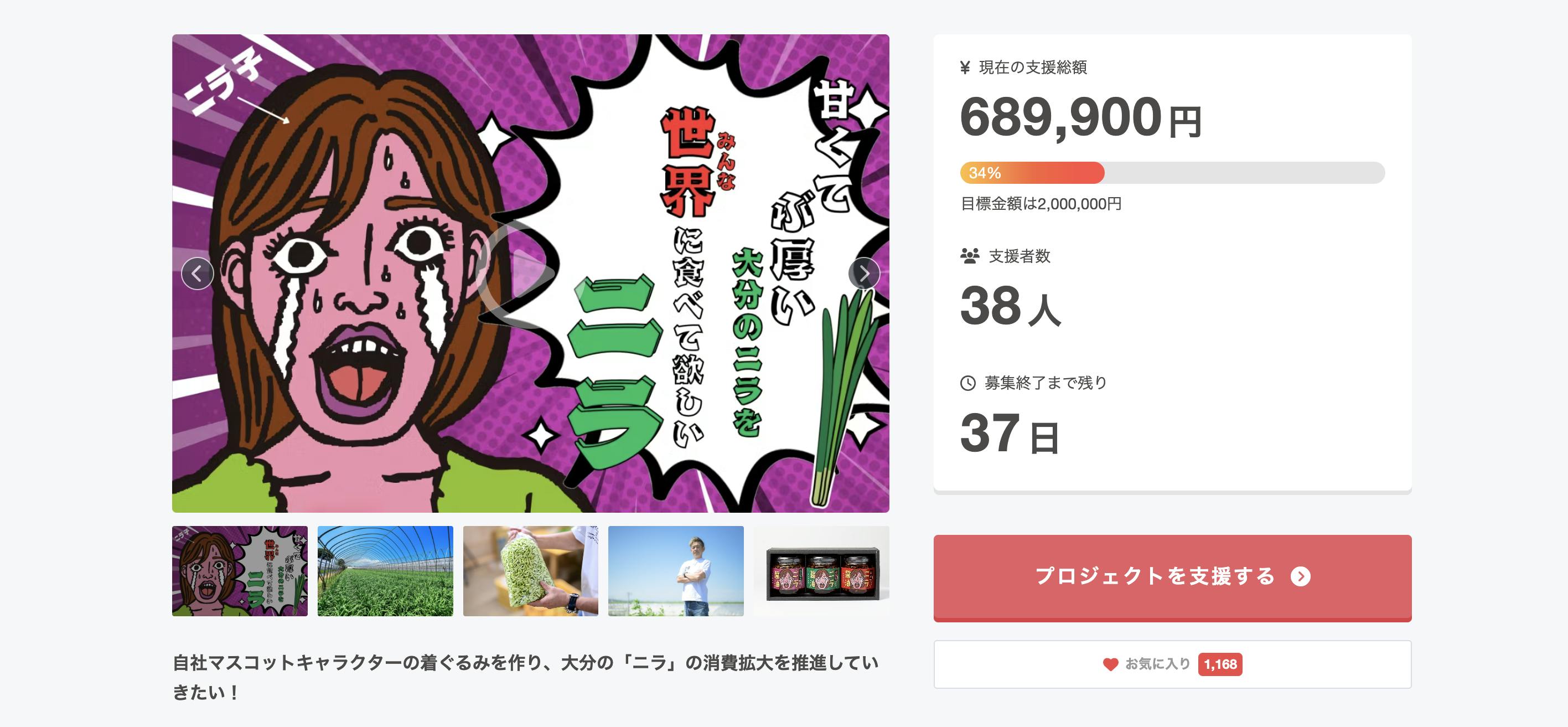Click the 1,168 favorites count badge
This screenshot has height=727, width=1568.
click(x=1220, y=664)
